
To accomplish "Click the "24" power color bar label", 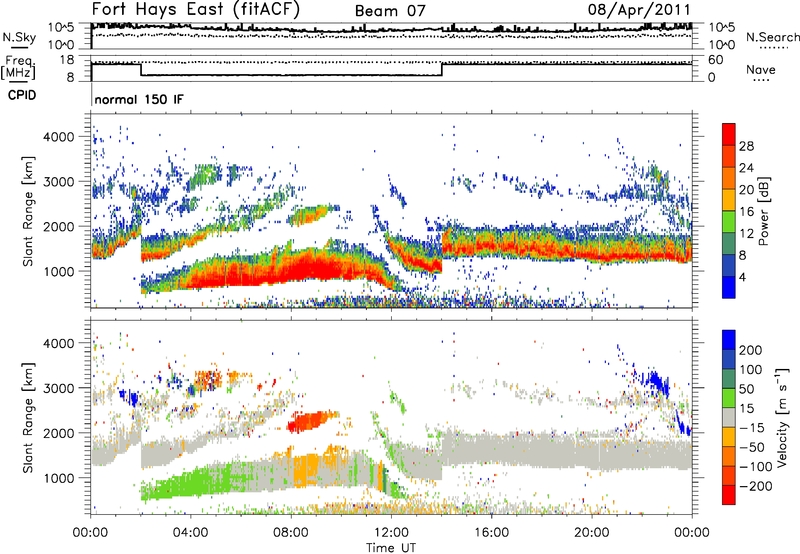I will pos(746,168).
